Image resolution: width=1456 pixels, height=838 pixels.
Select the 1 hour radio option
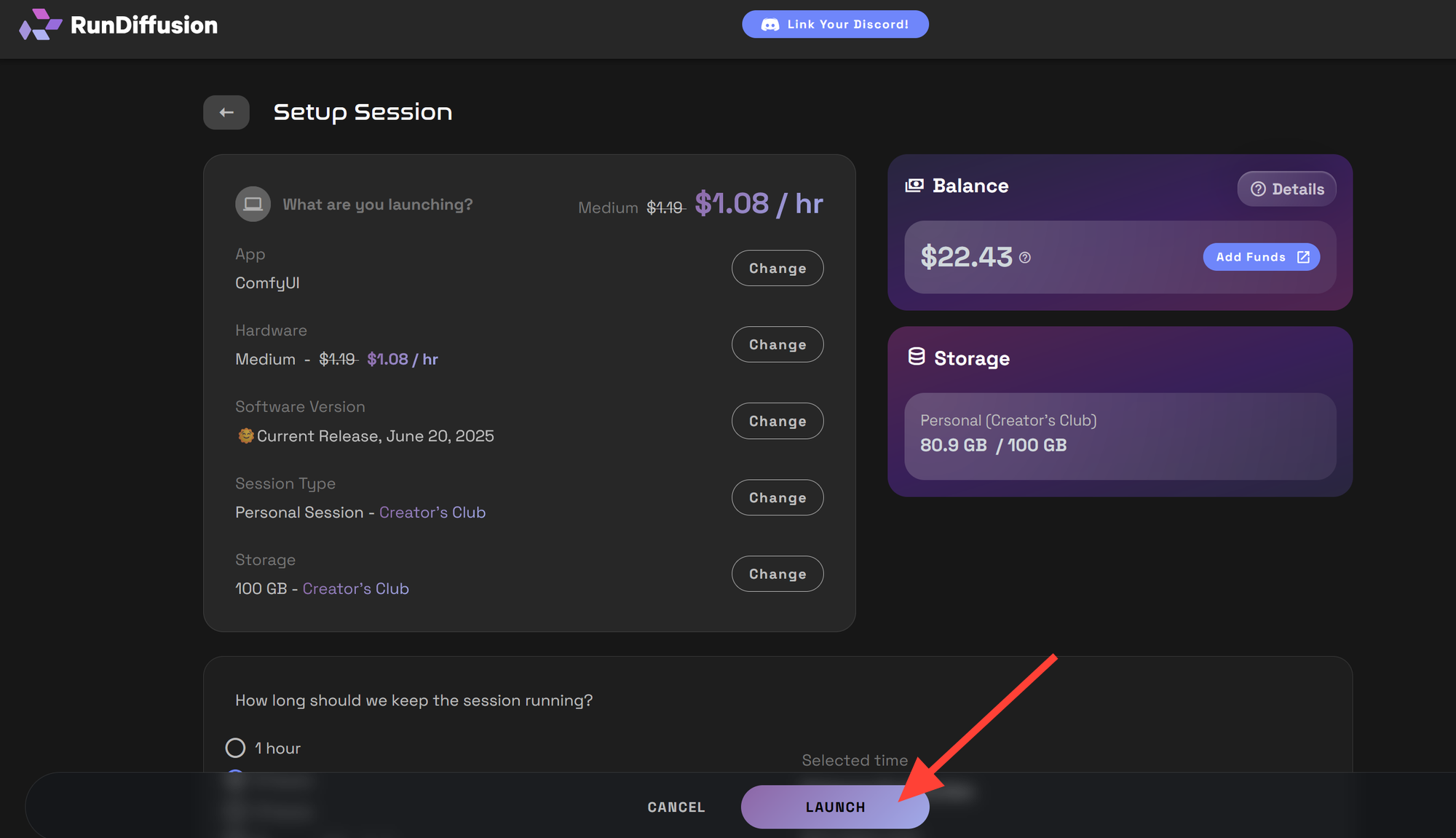tap(235, 748)
